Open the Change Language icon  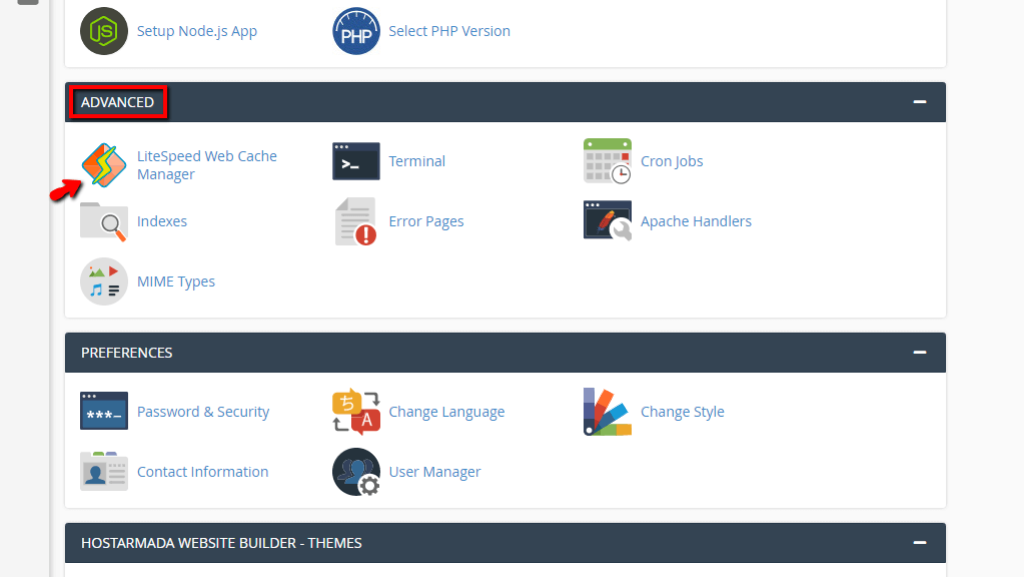(356, 412)
